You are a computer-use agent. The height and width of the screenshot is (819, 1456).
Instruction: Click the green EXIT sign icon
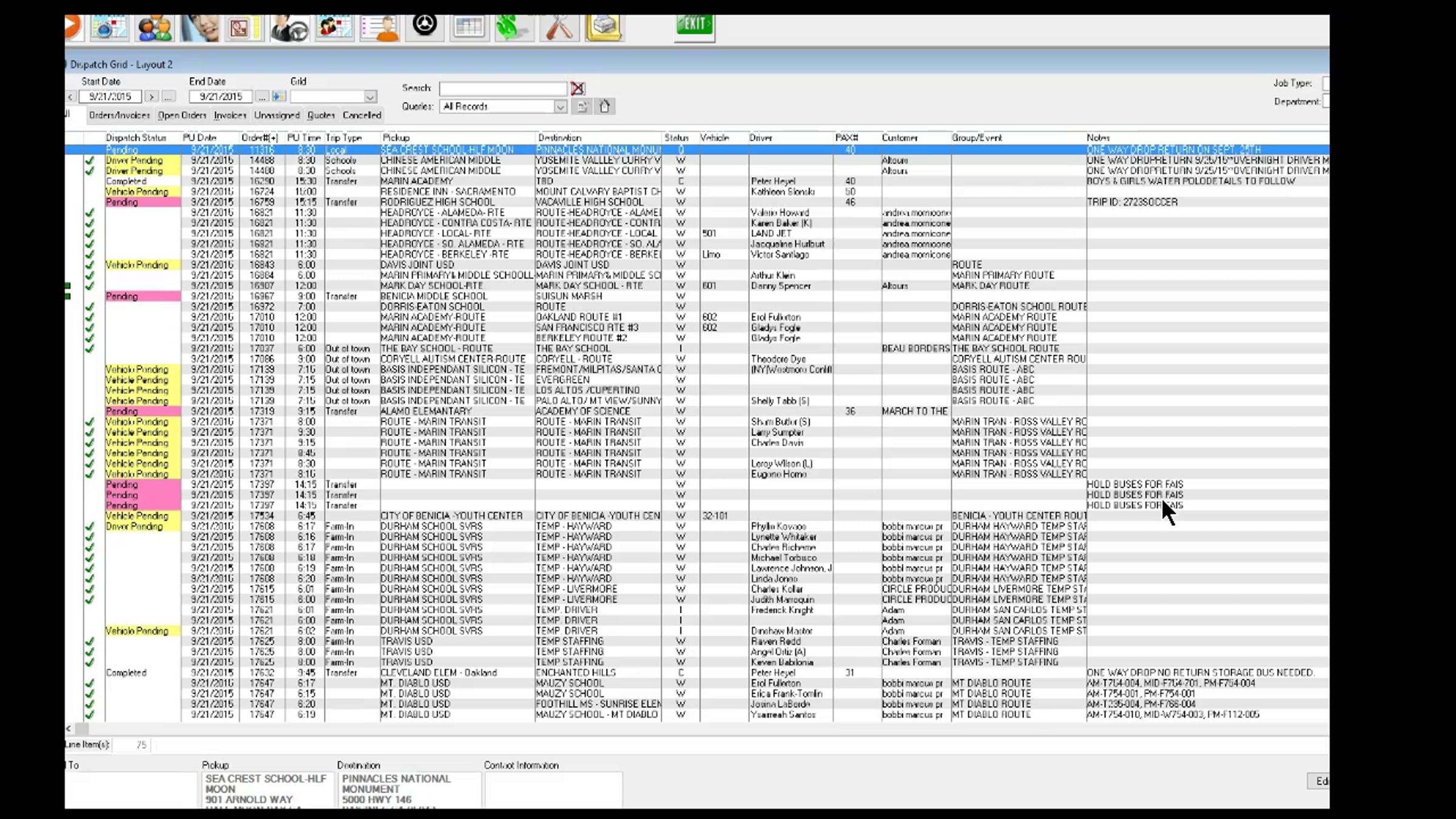tap(695, 25)
